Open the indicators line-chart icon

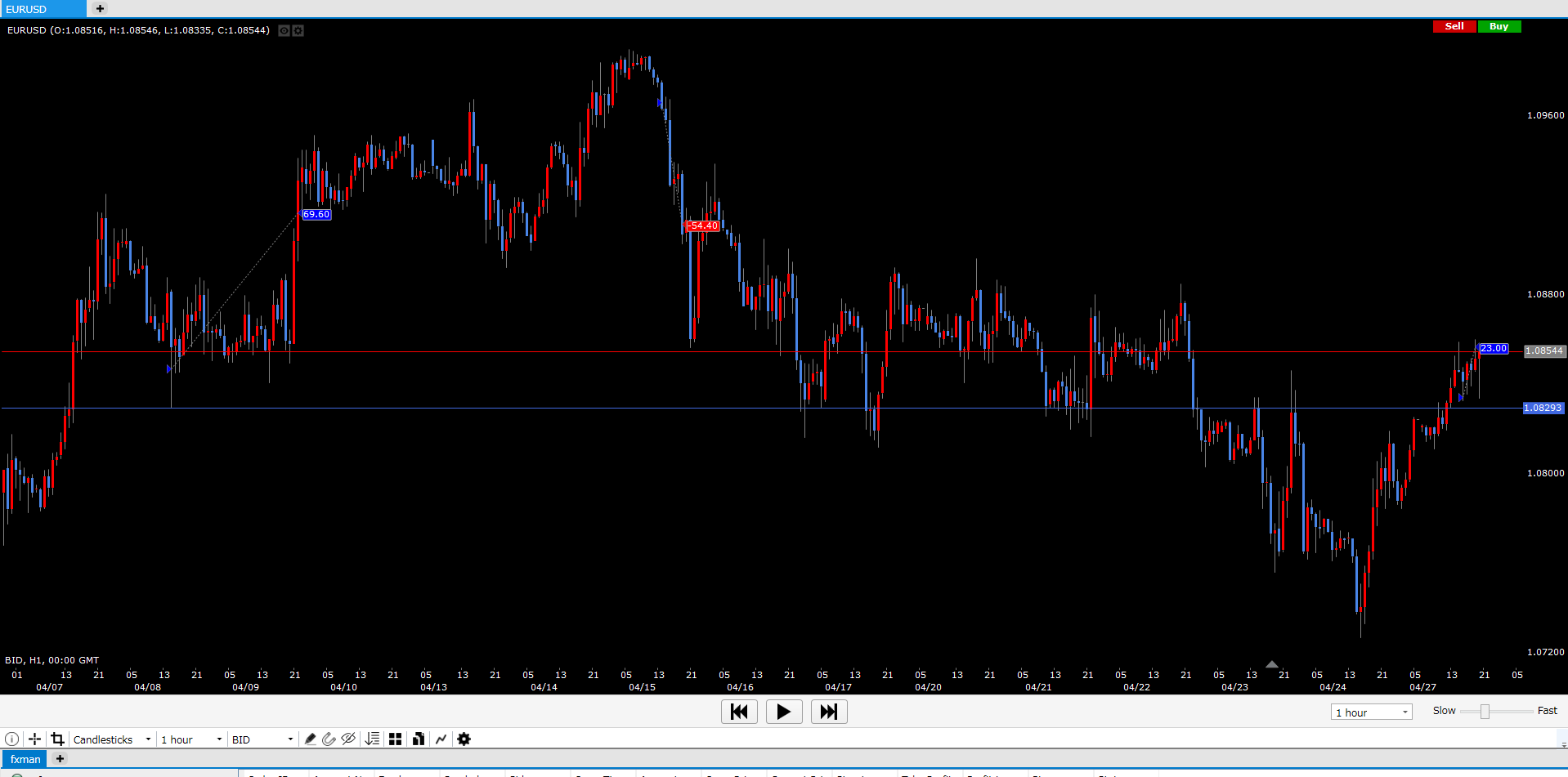(x=441, y=739)
